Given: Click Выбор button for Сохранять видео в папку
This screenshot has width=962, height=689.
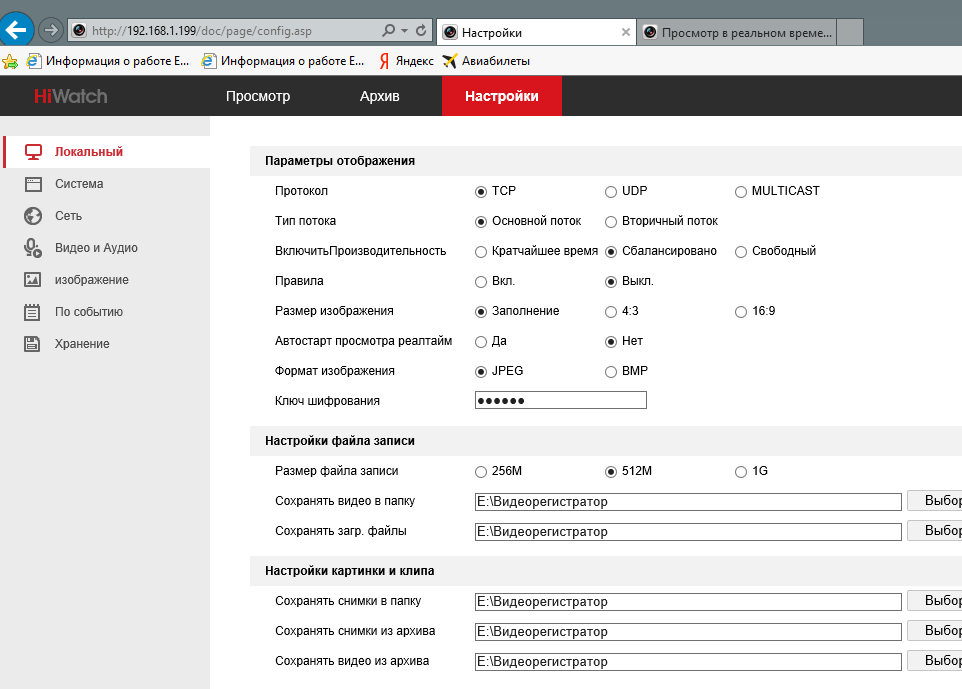Looking at the screenshot, I should click(935, 501).
